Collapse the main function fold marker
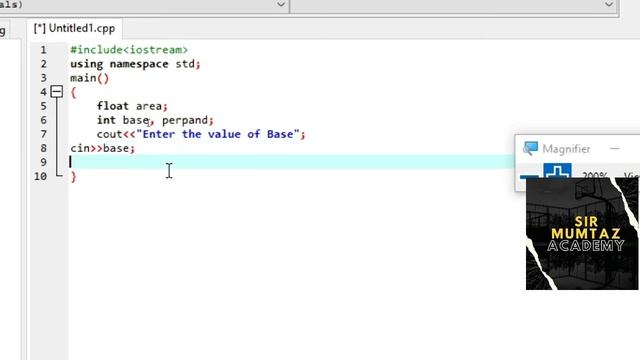The width and height of the screenshot is (640, 360). (57, 91)
